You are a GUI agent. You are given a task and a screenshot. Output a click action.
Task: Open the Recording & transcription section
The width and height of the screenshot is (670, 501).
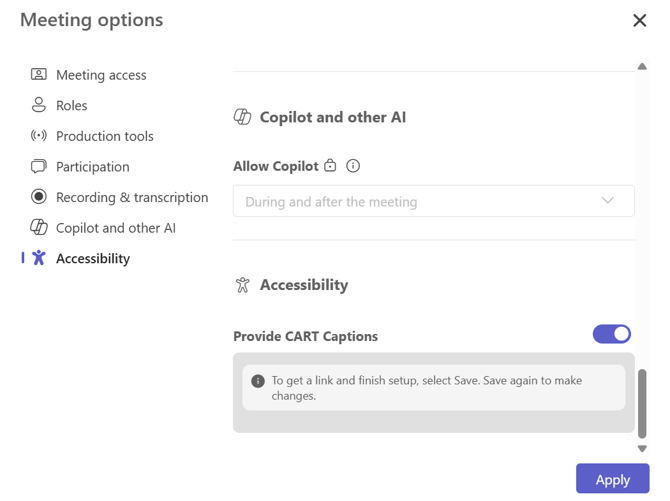tap(132, 198)
